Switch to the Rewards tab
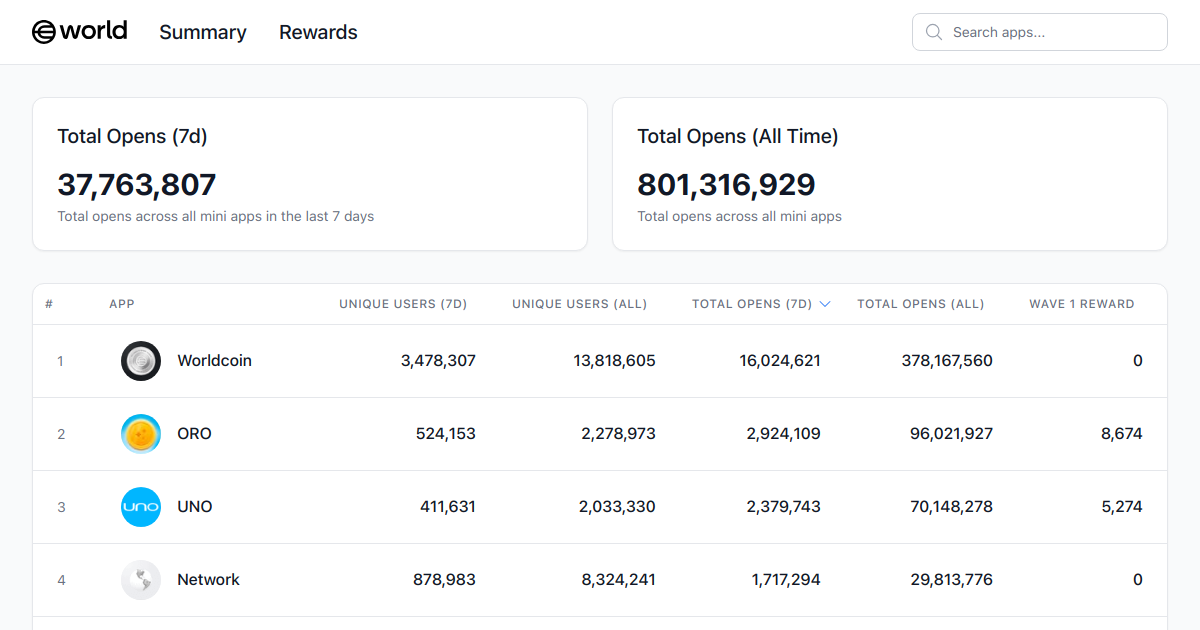This screenshot has height=630, width=1200. (x=318, y=32)
